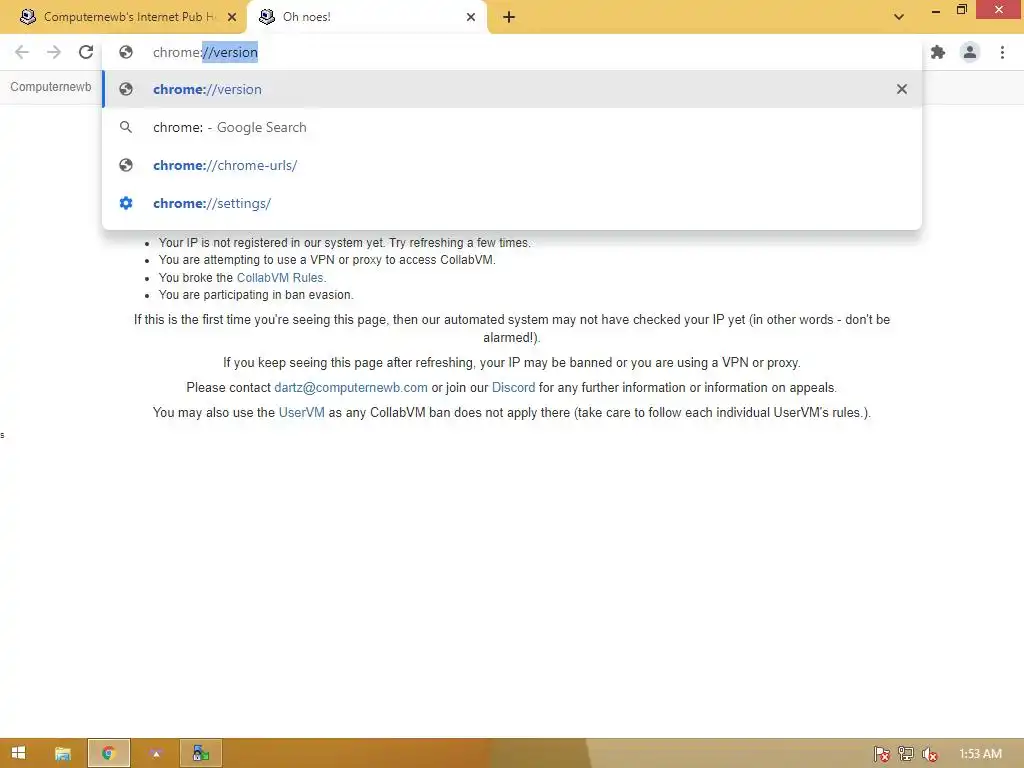Open the Chrome three-dot menu
The width and height of the screenshot is (1024, 768).
click(x=1002, y=52)
